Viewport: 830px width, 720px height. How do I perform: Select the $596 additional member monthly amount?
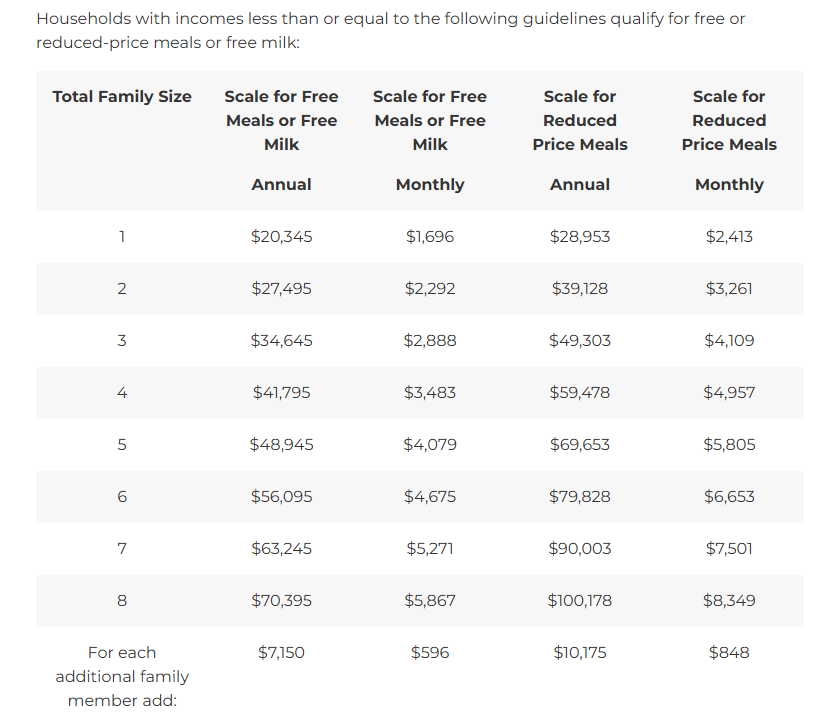(x=430, y=652)
